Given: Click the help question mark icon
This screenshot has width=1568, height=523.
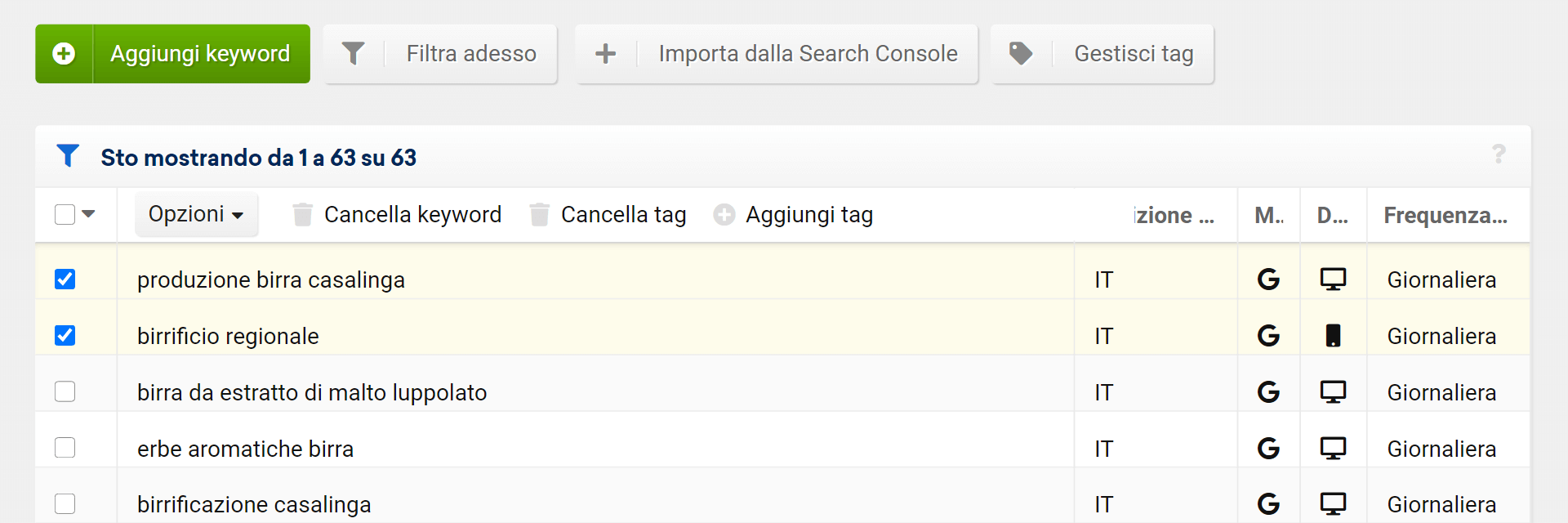Looking at the screenshot, I should (x=1499, y=154).
